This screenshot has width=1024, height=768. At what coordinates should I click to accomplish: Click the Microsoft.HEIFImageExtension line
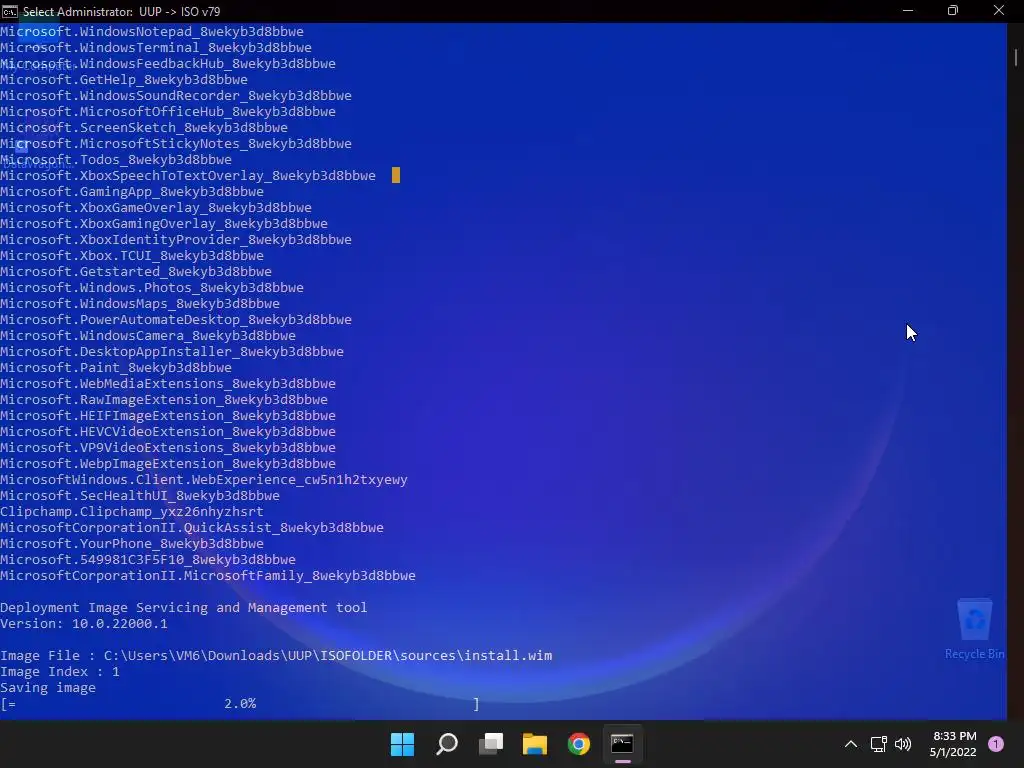[x=168, y=415]
